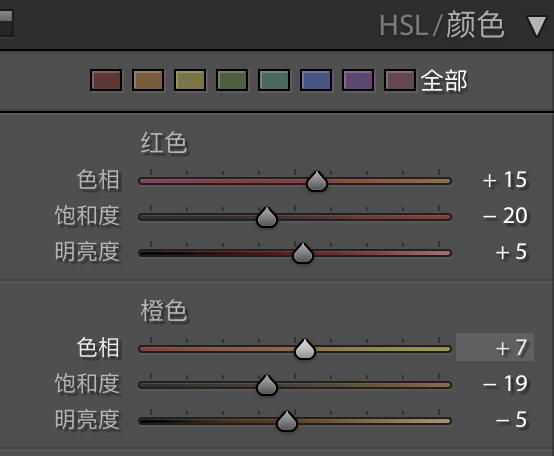Click the 明亮度 label under 红色
Image resolution: width=554 pixels, height=456 pixels.
click(87, 251)
